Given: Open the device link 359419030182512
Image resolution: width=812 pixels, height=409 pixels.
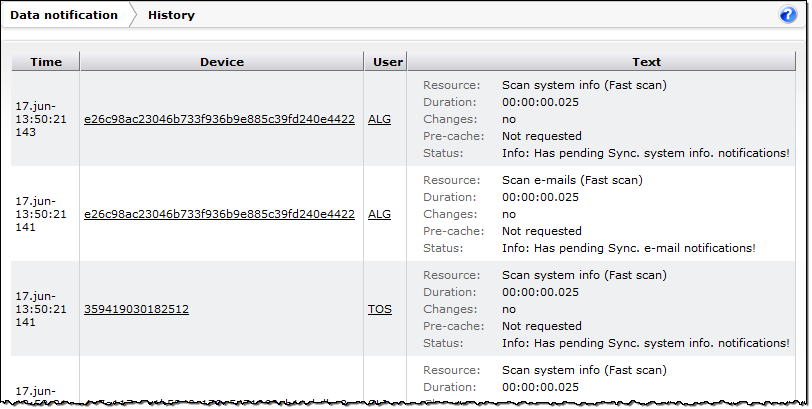Looking at the screenshot, I should (x=136, y=309).
